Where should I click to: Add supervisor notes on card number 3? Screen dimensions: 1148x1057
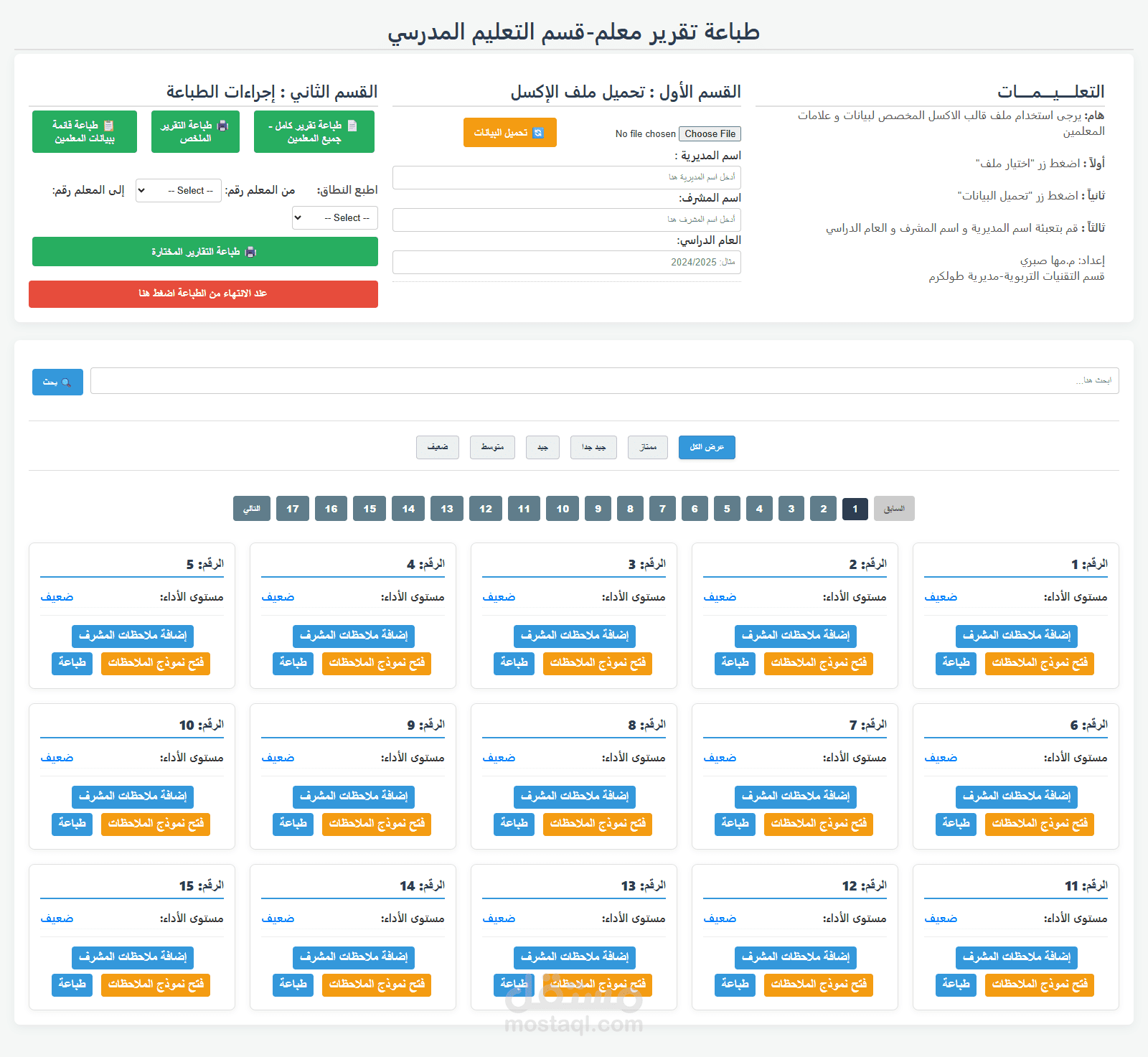pos(575,636)
